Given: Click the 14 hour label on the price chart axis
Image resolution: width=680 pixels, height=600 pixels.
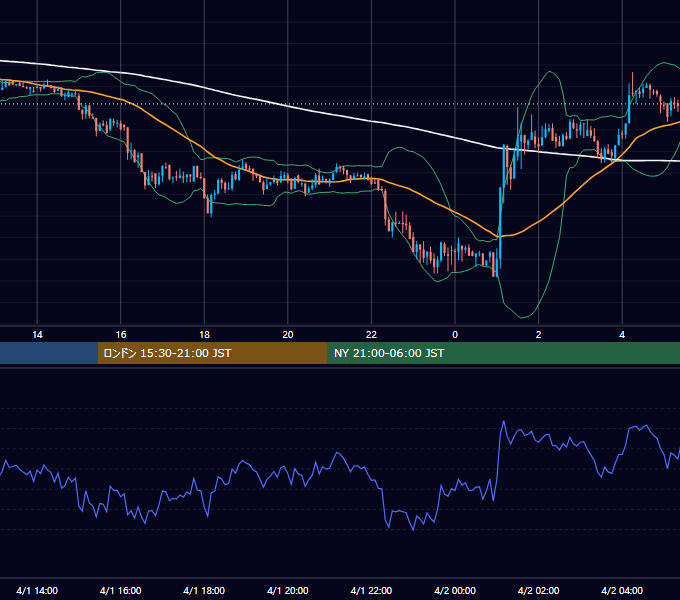Looking at the screenshot, I should click(x=37, y=335).
